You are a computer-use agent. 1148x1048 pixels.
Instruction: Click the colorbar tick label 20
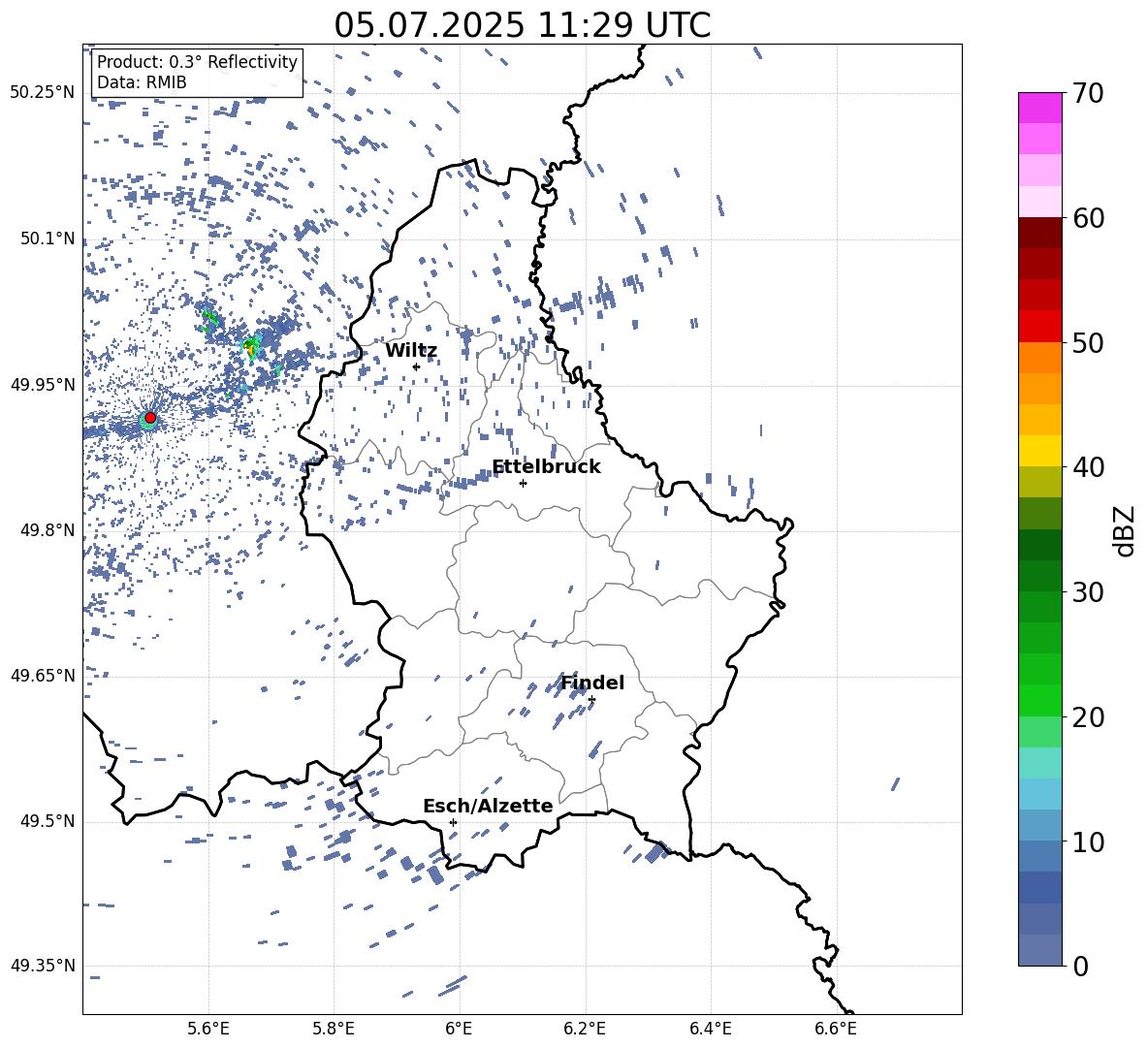[1089, 716]
